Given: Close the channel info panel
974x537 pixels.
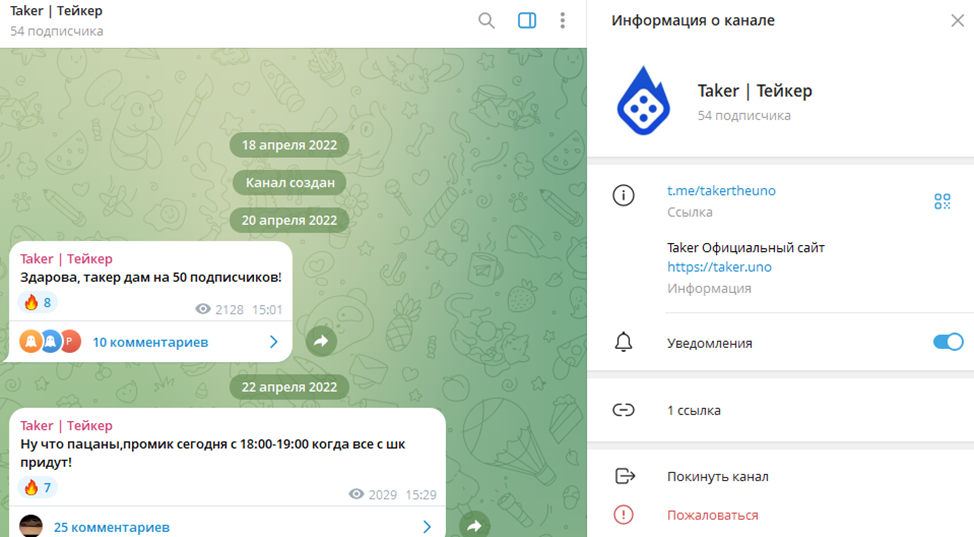Looking at the screenshot, I should tap(957, 21).
